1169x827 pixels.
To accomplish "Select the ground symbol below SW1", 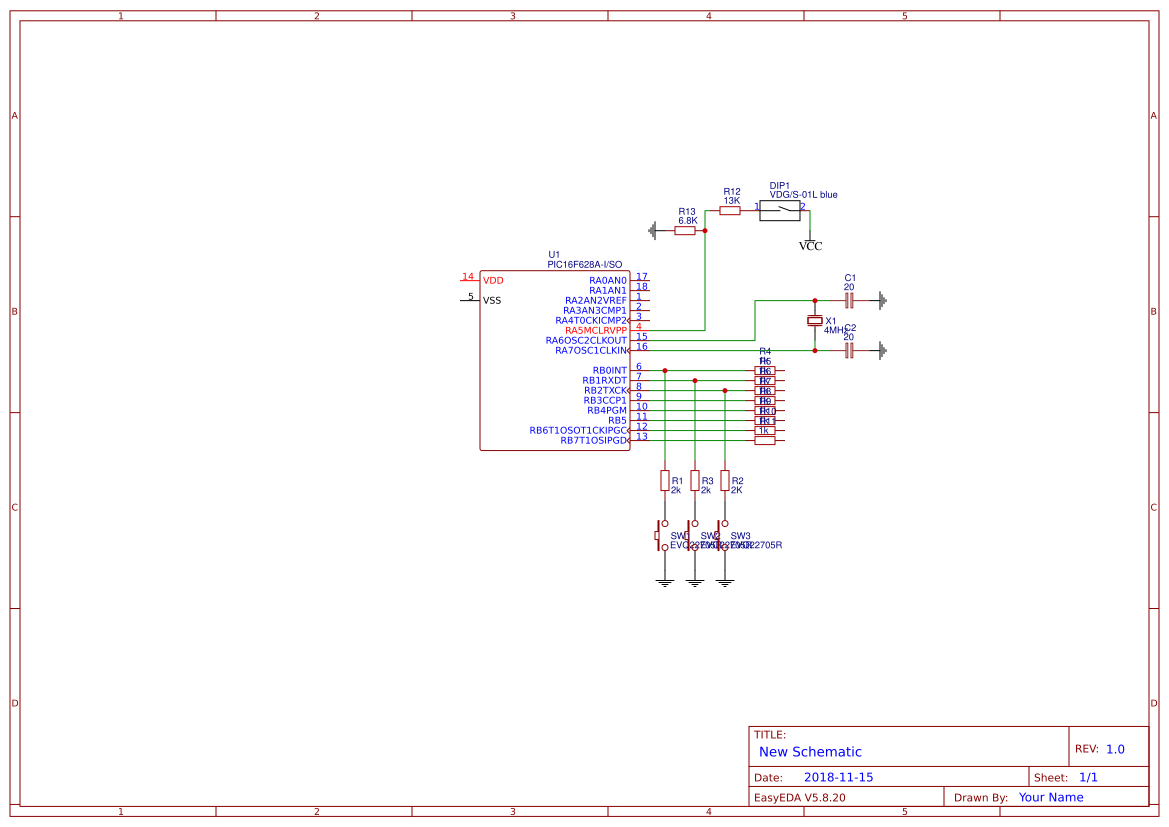I will (x=664, y=583).
